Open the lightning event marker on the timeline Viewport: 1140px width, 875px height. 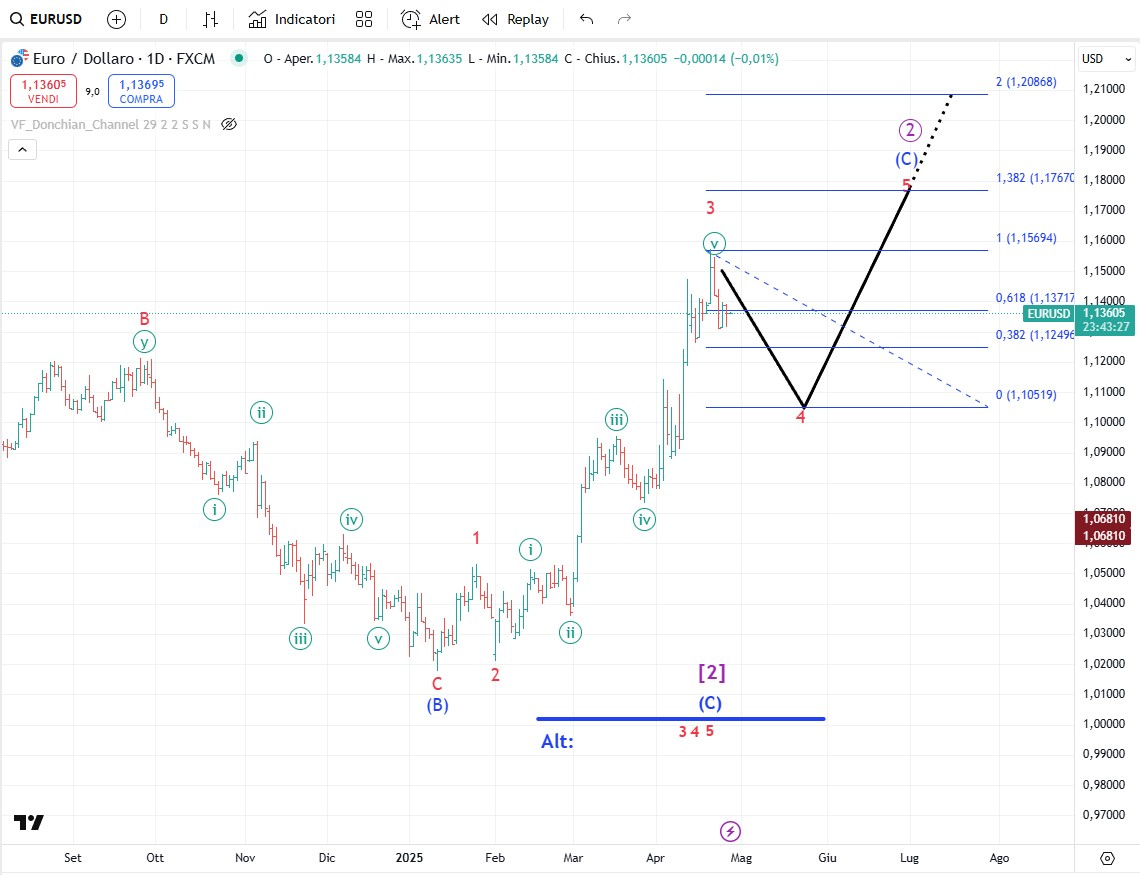coord(730,831)
